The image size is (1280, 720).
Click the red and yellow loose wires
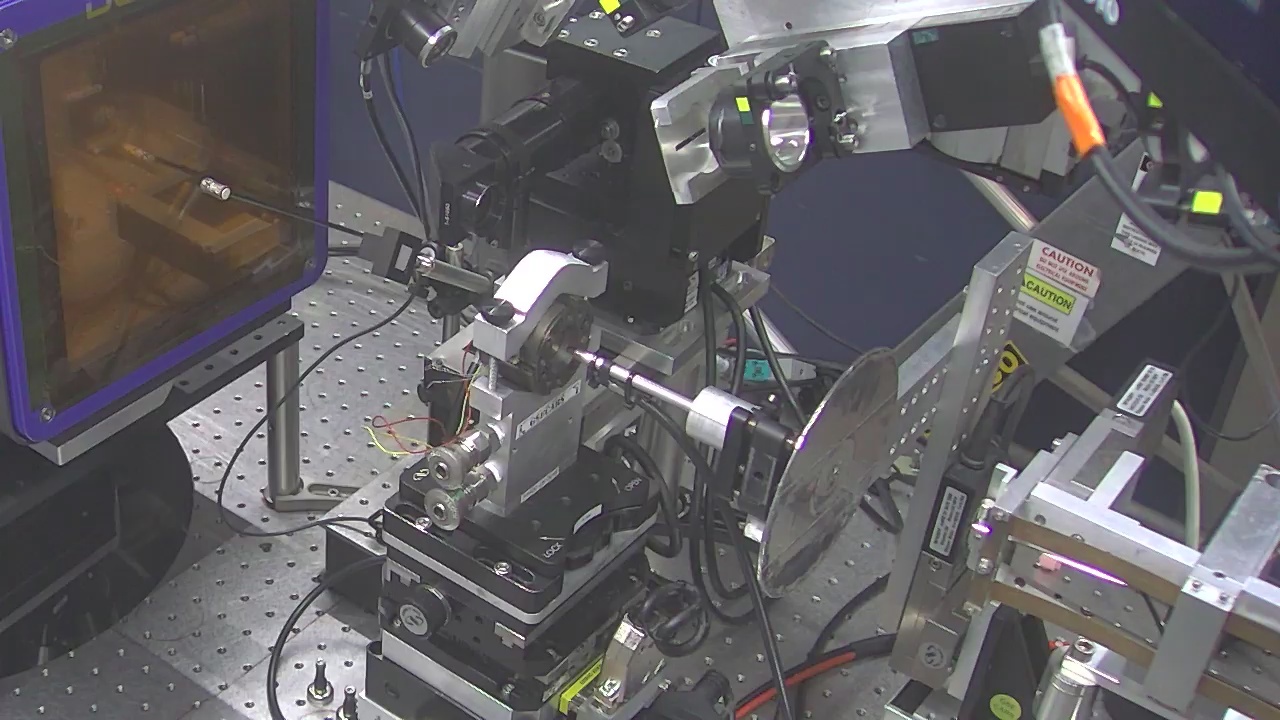[x=405, y=435]
